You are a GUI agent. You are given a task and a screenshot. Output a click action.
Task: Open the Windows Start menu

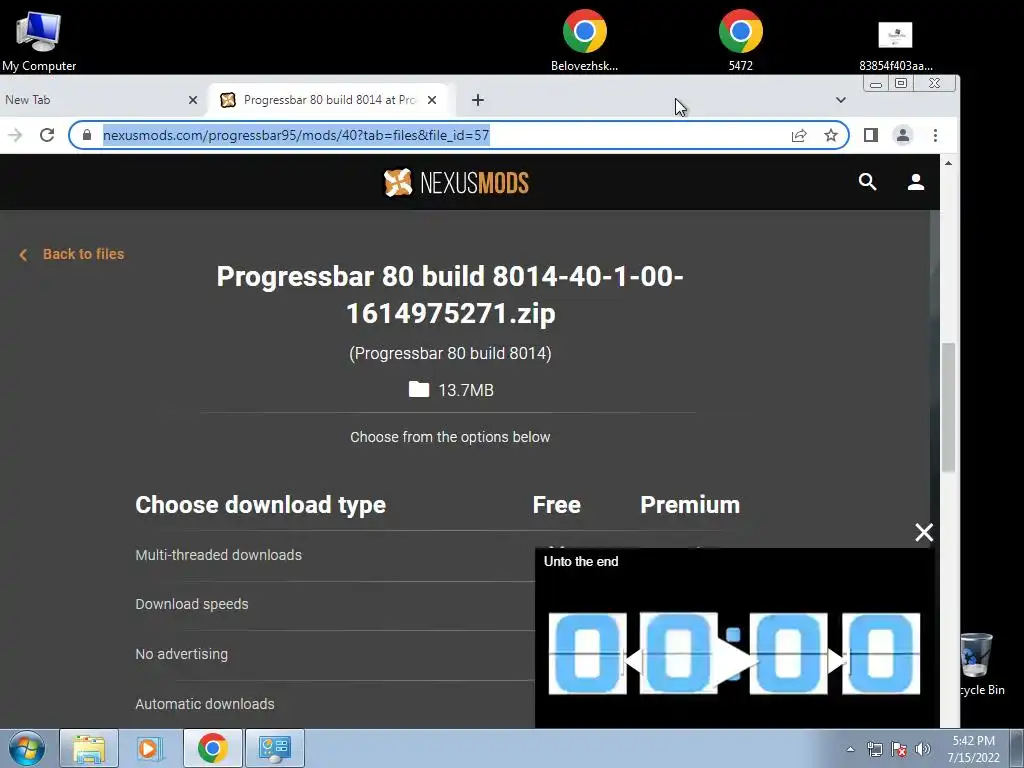pyautogui.click(x=27, y=748)
